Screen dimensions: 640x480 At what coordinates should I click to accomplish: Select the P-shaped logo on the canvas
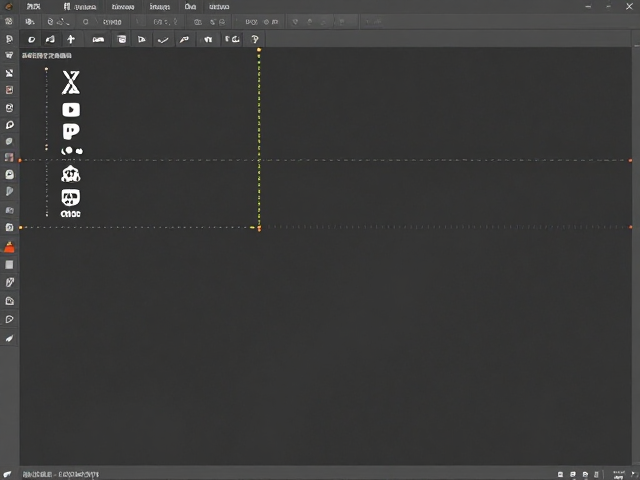[x=71, y=132]
